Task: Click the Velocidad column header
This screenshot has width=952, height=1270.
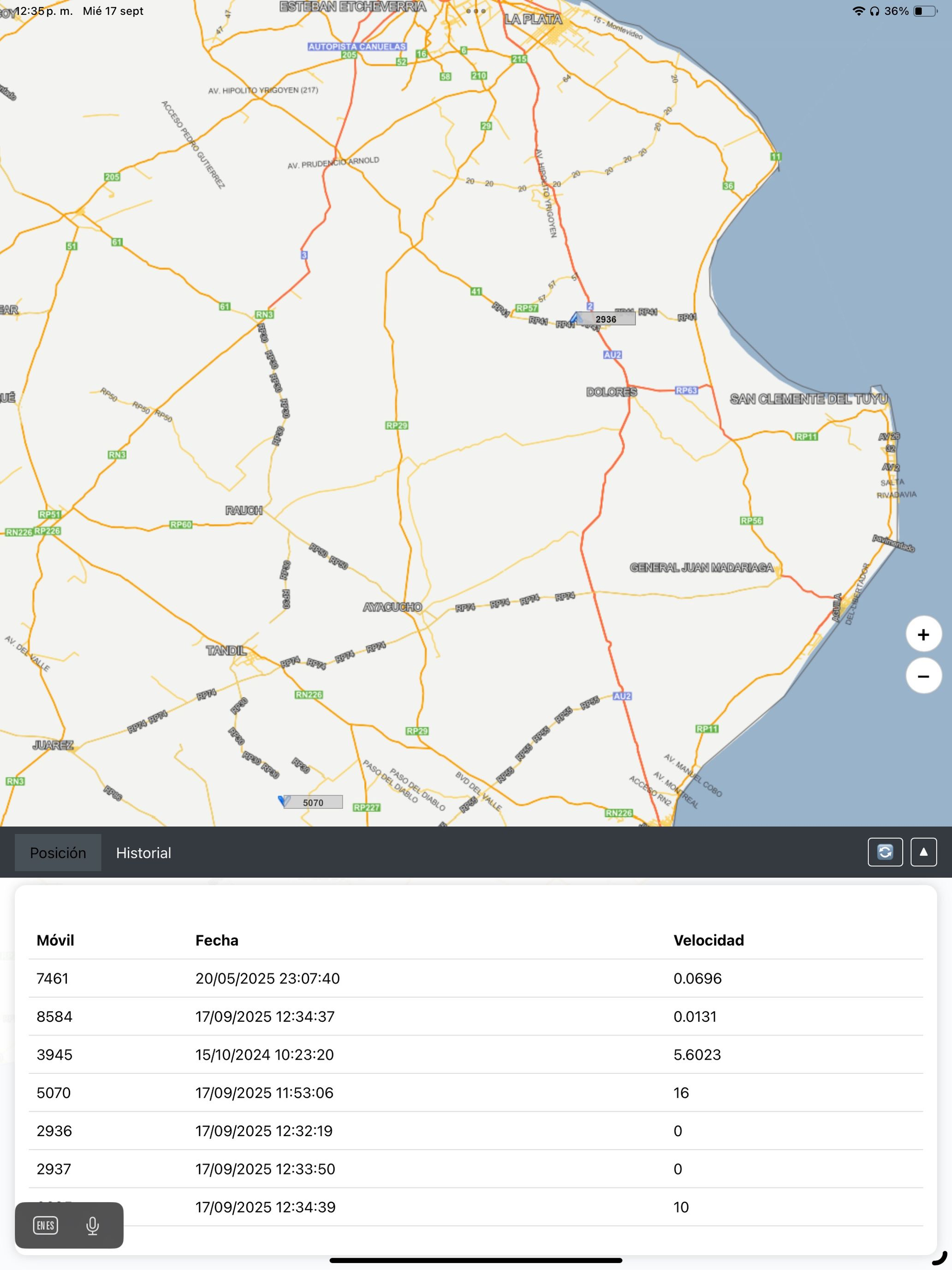Action: [708, 941]
